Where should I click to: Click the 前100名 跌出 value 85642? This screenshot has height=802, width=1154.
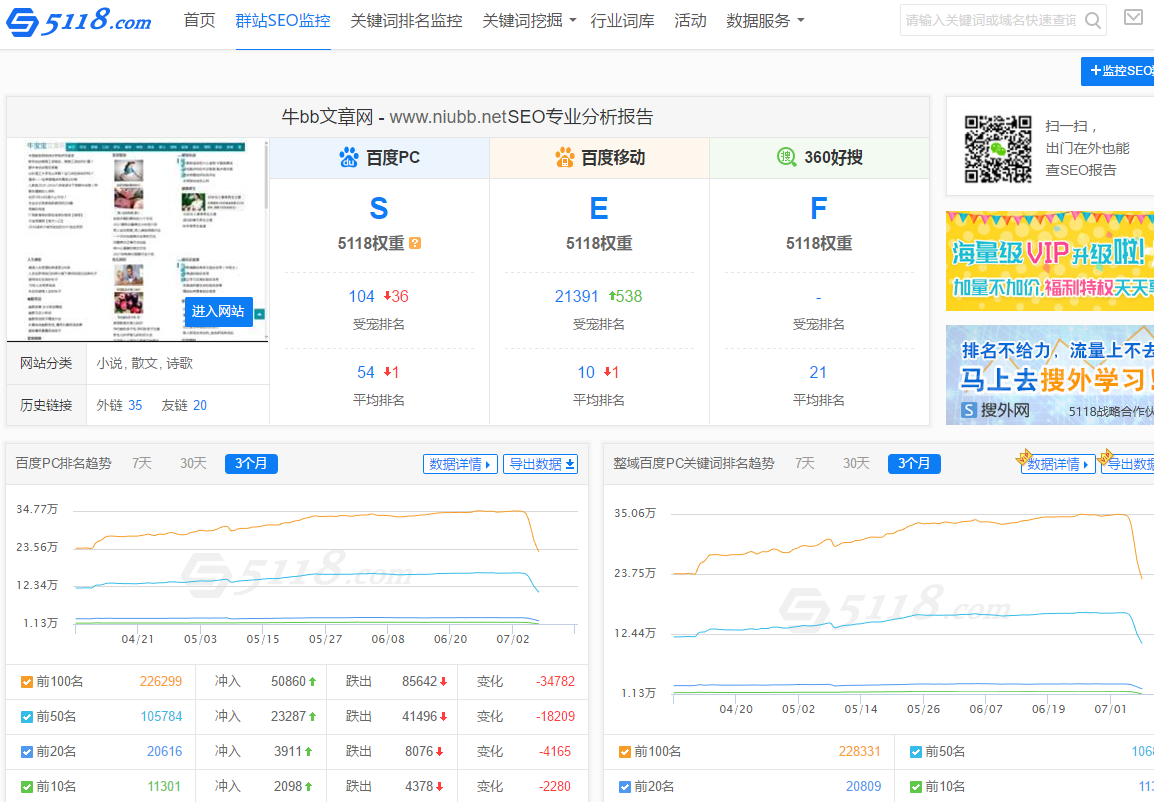tap(420, 682)
